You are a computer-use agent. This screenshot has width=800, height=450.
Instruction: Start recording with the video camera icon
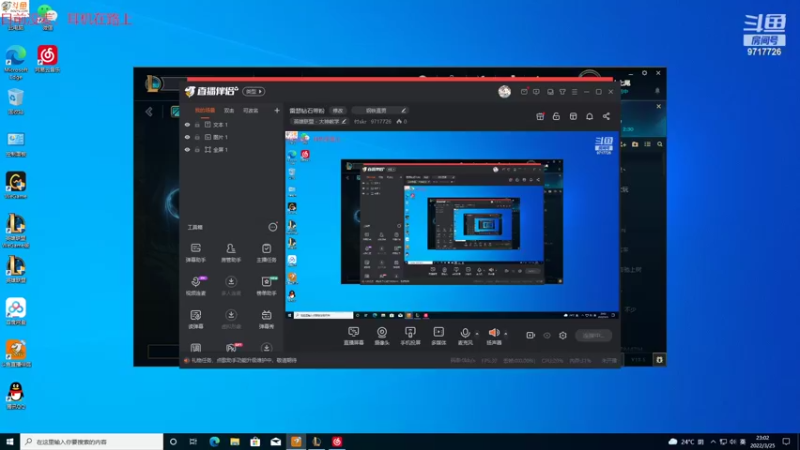pyautogui.click(x=531, y=335)
